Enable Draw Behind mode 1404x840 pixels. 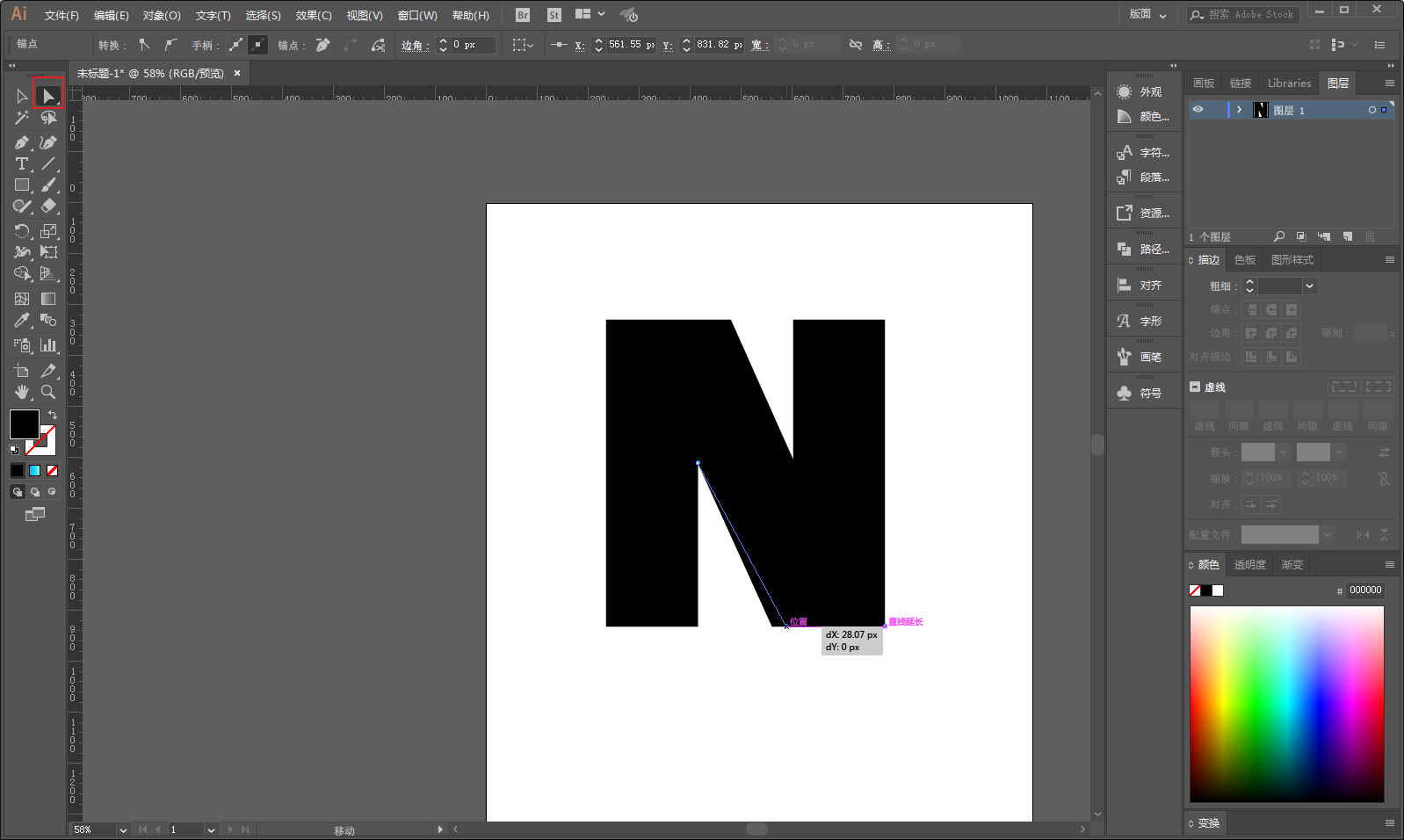[x=34, y=492]
